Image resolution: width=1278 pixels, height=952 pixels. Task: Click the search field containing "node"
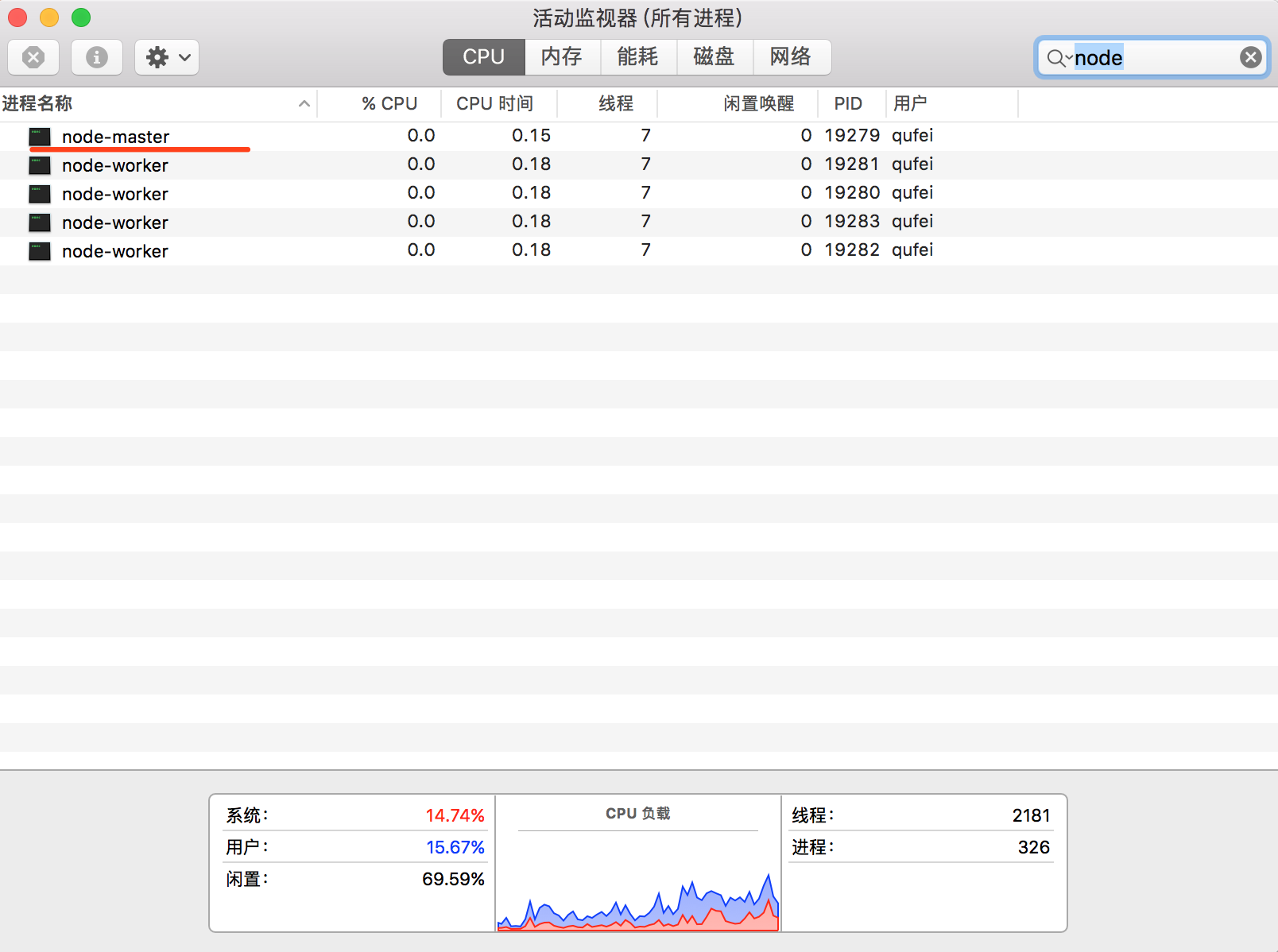pyautogui.click(x=1152, y=57)
